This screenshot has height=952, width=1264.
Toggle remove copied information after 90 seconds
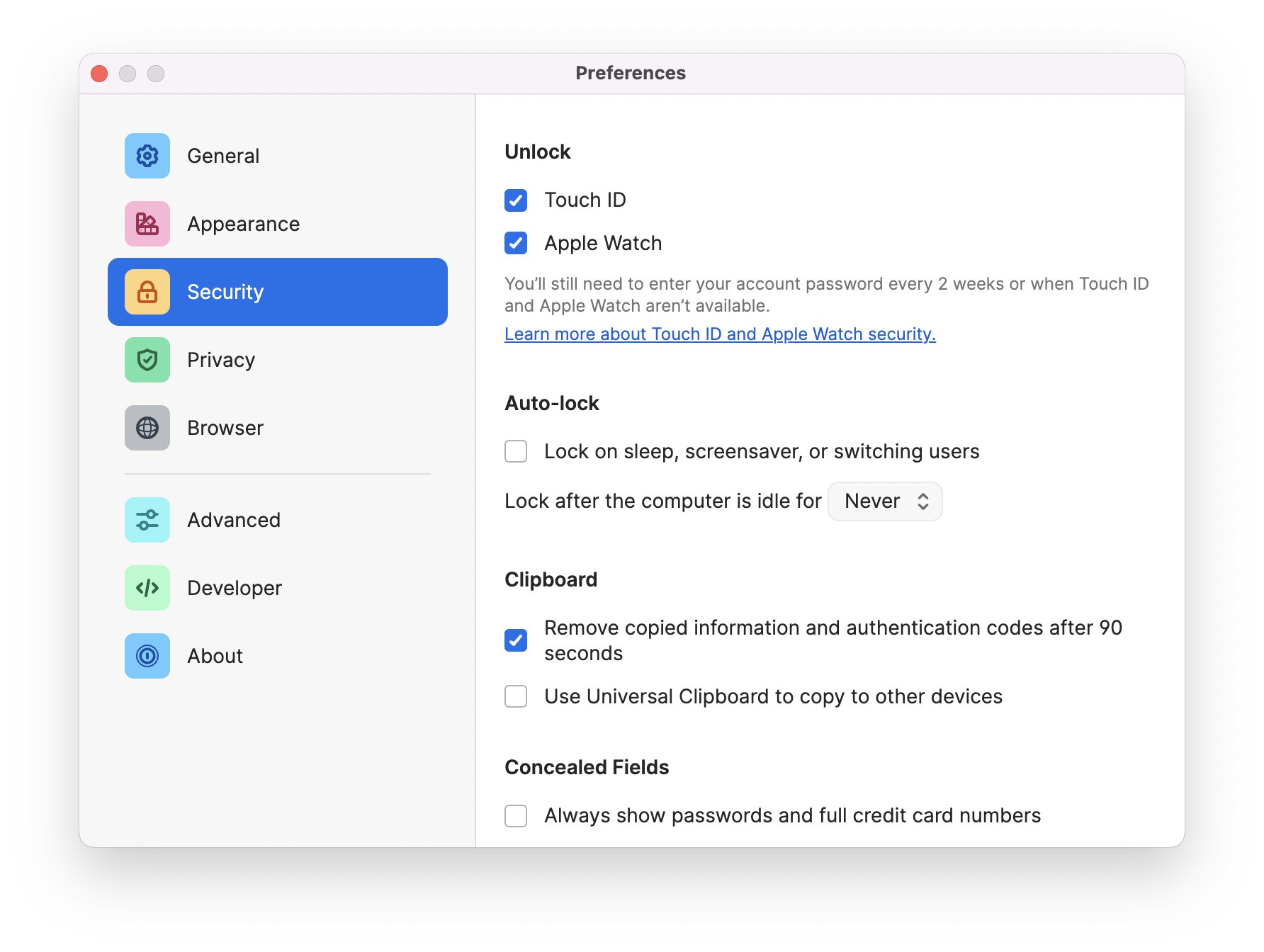point(516,640)
